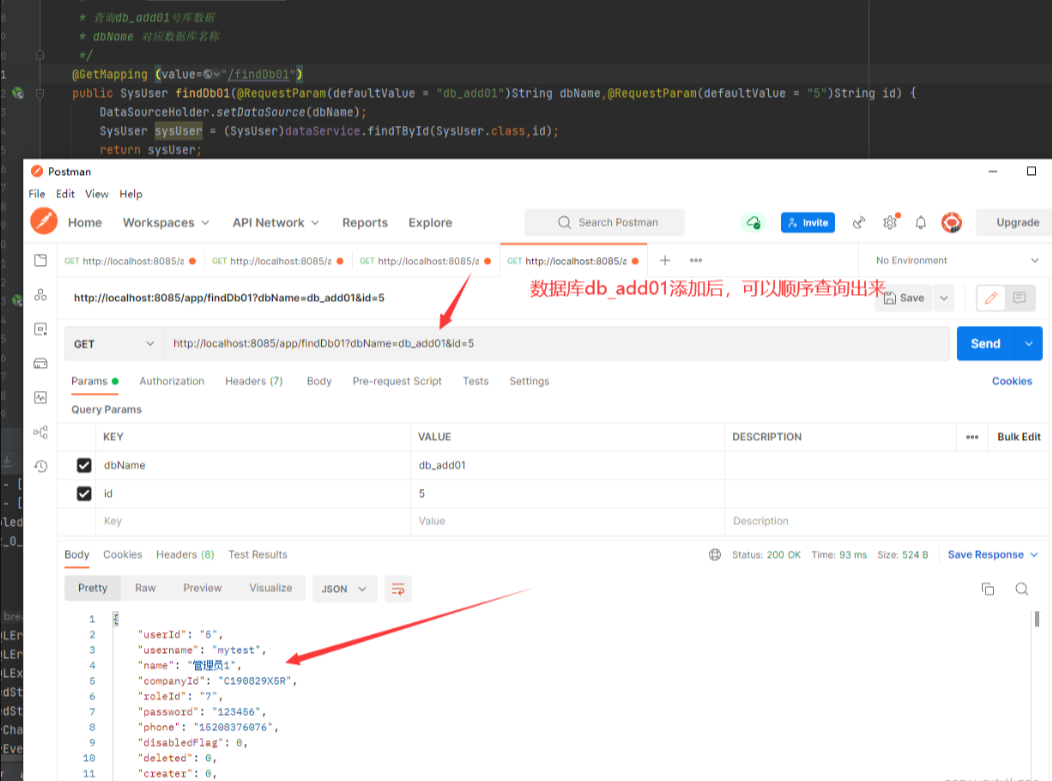
Task: Click the Upgrade button
Action: 1017,223
